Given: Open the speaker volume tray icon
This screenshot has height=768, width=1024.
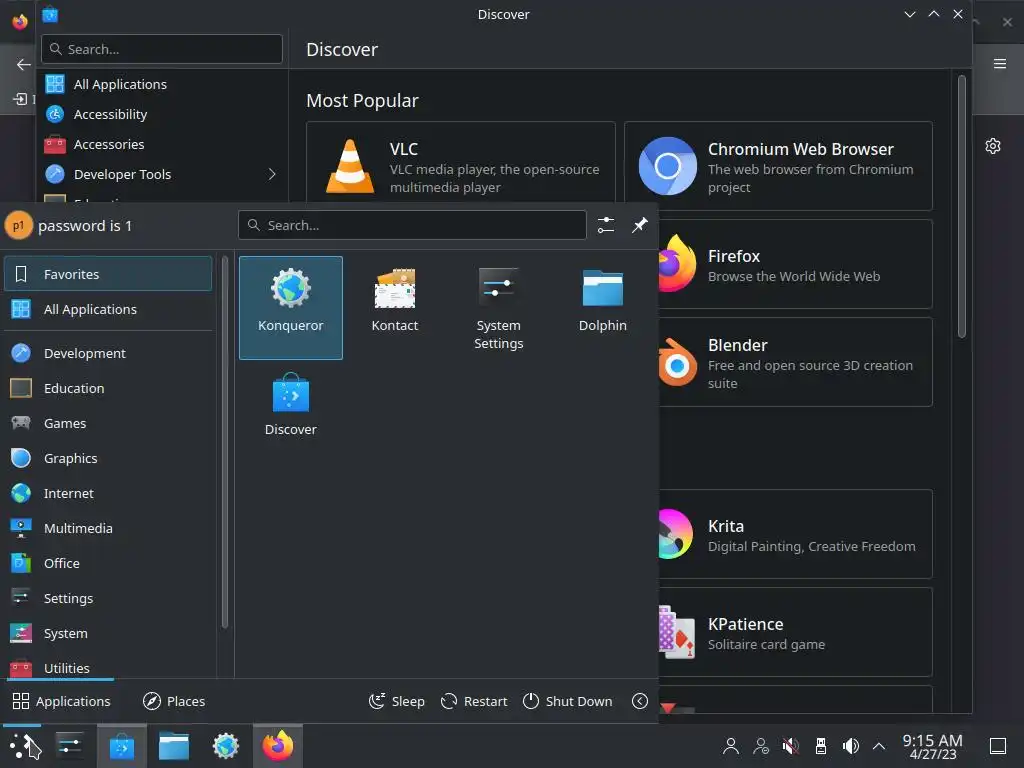Looking at the screenshot, I should tap(850, 746).
